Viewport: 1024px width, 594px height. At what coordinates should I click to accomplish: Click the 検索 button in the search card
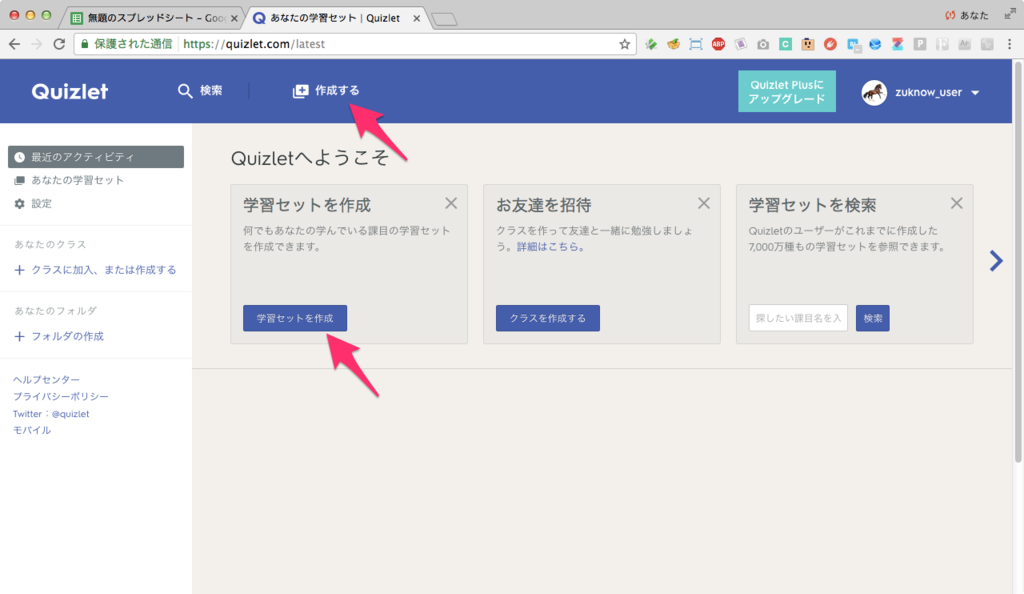coord(872,318)
